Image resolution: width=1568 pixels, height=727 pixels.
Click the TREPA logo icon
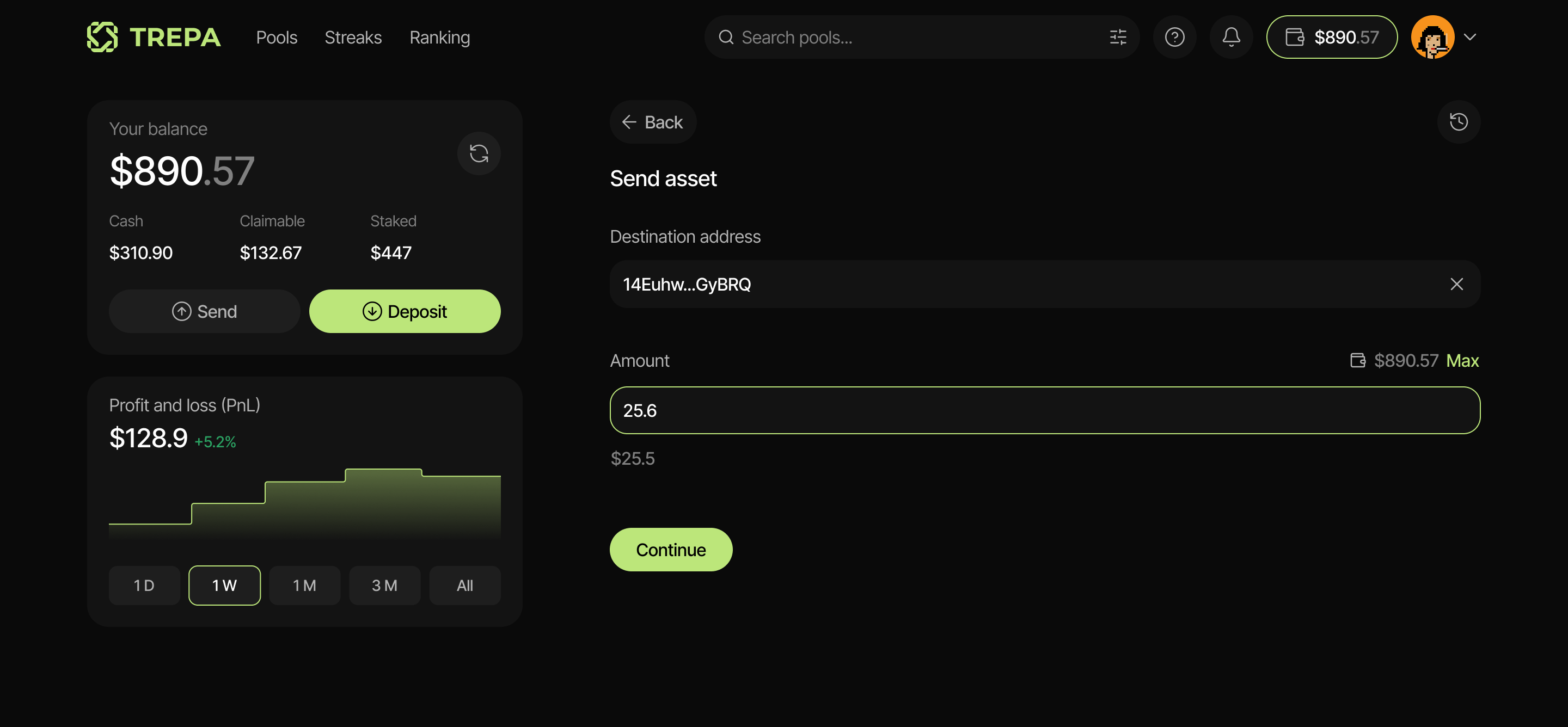102,37
